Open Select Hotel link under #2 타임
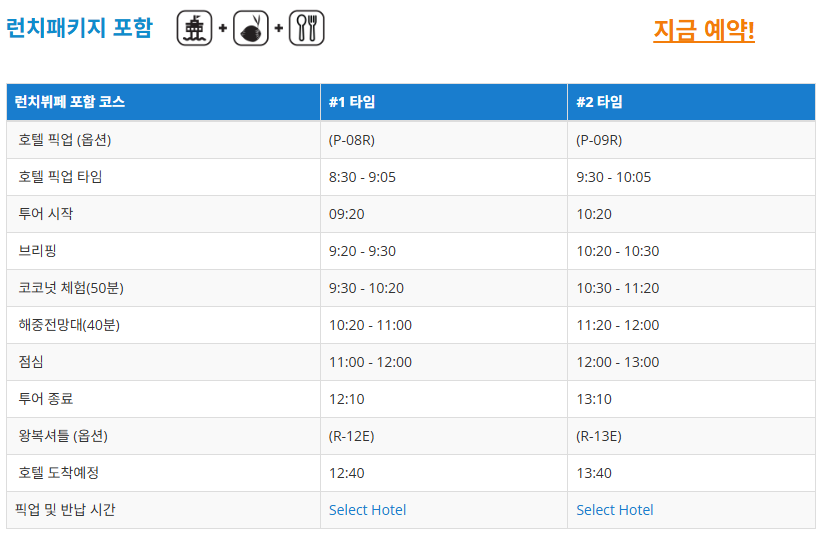This screenshot has height=533, width=819. point(615,510)
